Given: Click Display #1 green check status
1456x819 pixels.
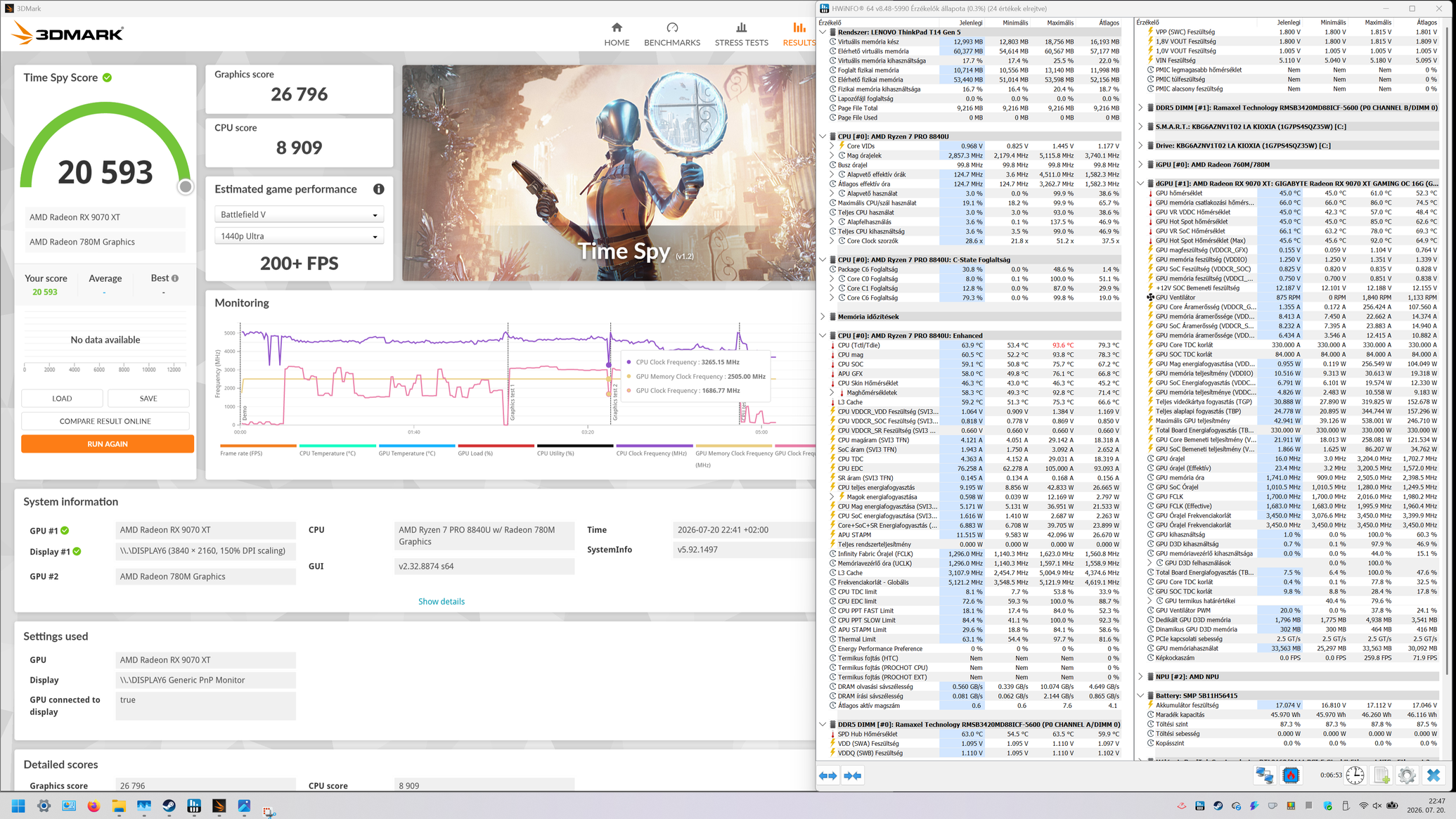Looking at the screenshot, I should [77, 552].
